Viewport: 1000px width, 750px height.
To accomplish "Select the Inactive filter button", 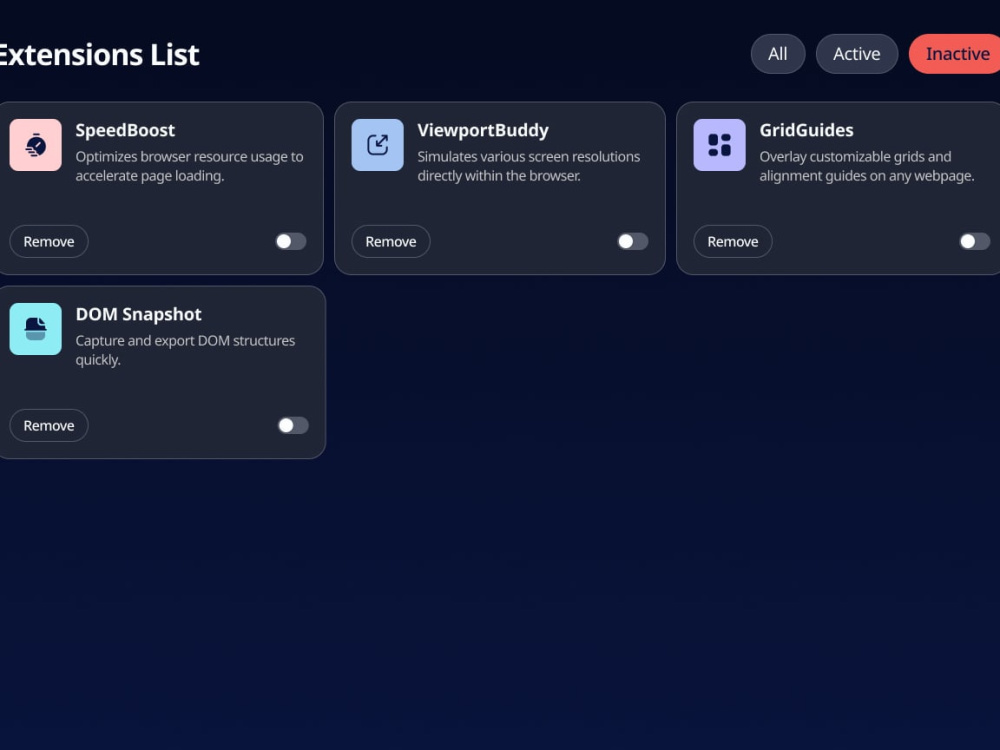I will click(955, 54).
